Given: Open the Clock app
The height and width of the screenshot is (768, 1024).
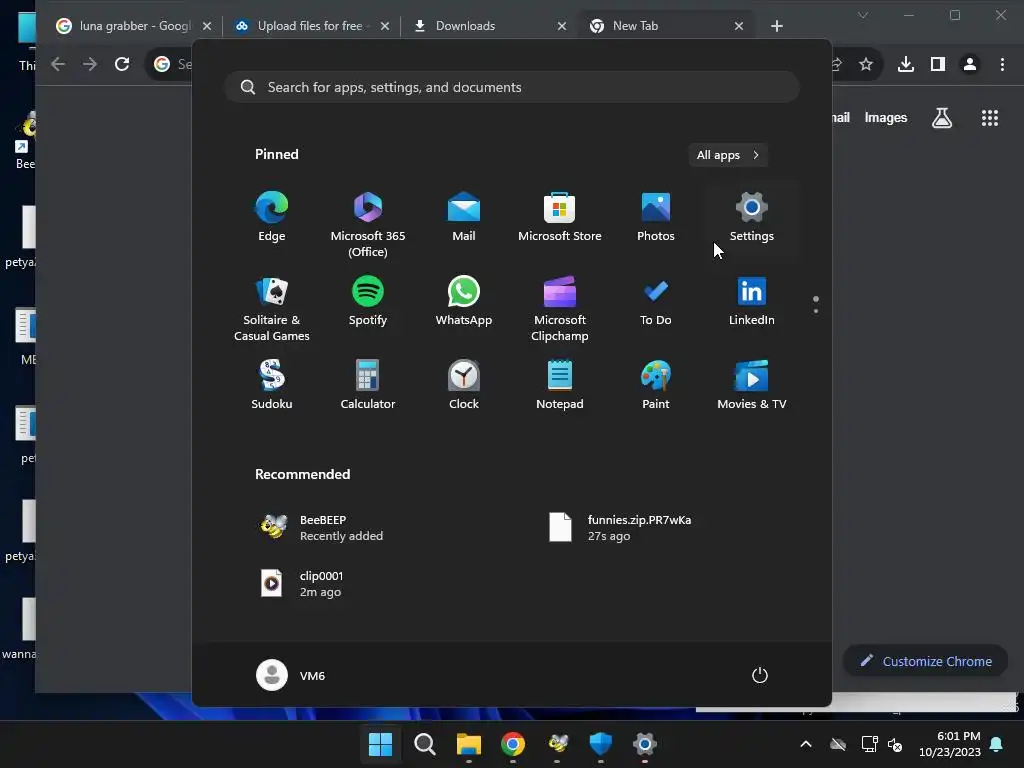Looking at the screenshot, I should coord(464,385).
